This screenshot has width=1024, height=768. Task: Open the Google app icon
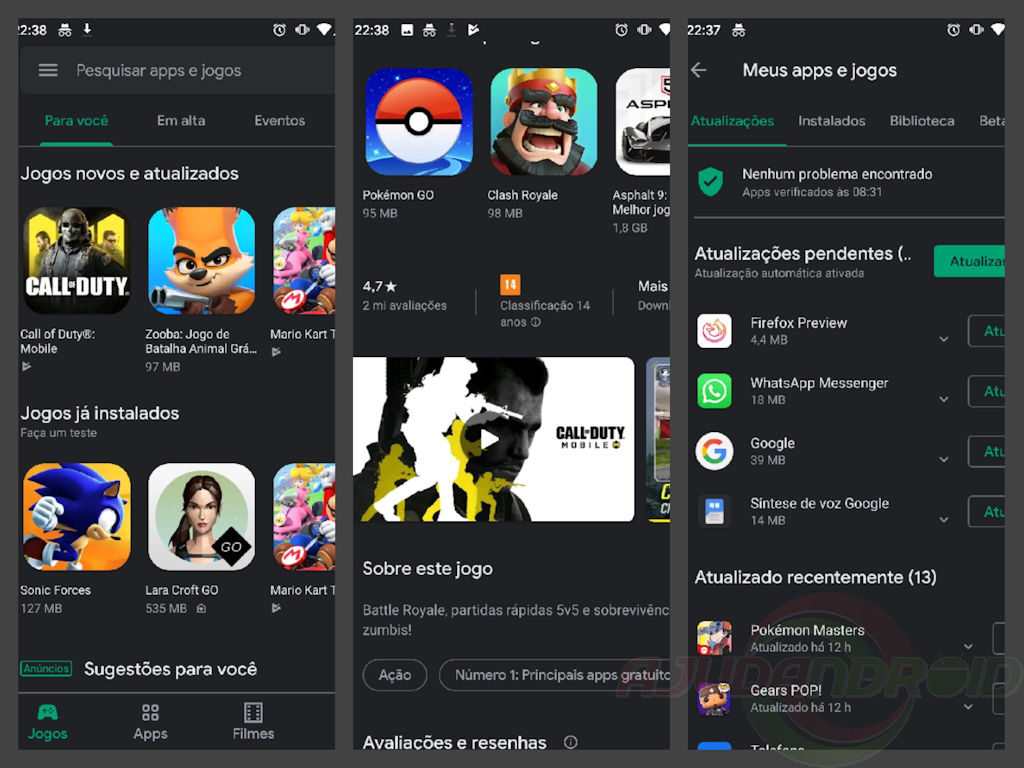tap(714, 451)
